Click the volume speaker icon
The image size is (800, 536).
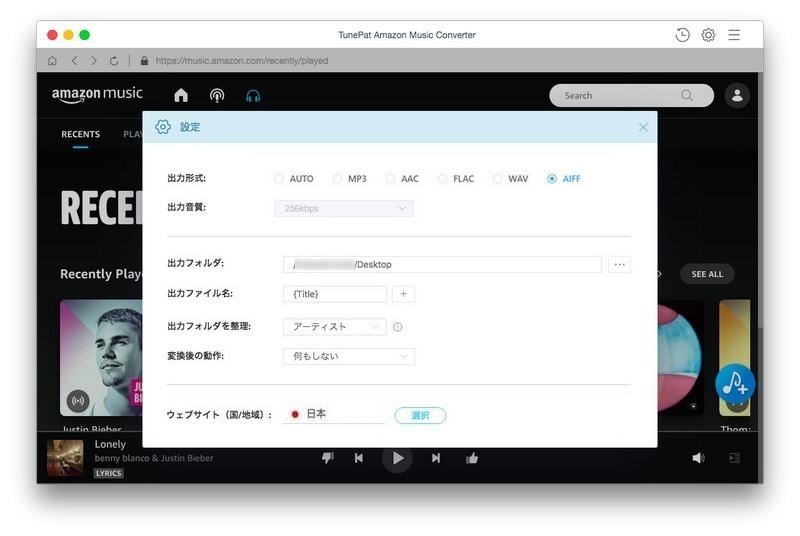(698, 458)
